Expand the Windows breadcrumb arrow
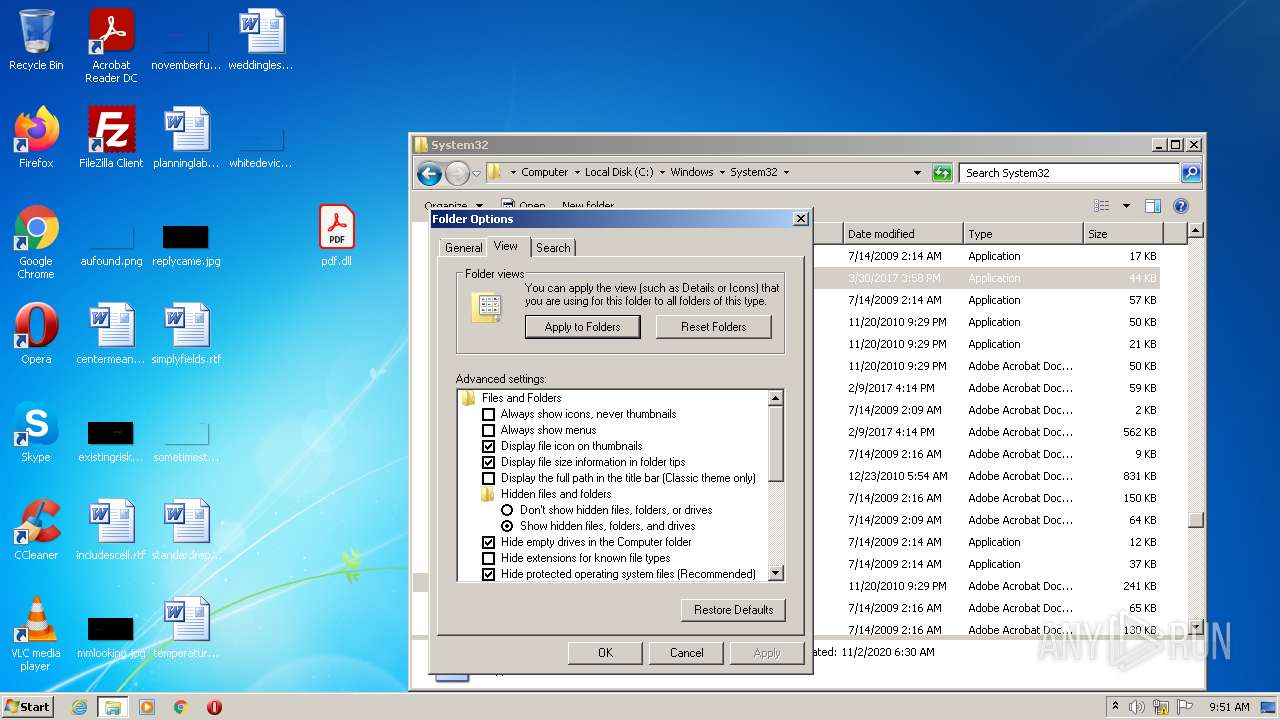Image resolution: width=1280 pixels, height=720 pixels. [x=722, y=172]
